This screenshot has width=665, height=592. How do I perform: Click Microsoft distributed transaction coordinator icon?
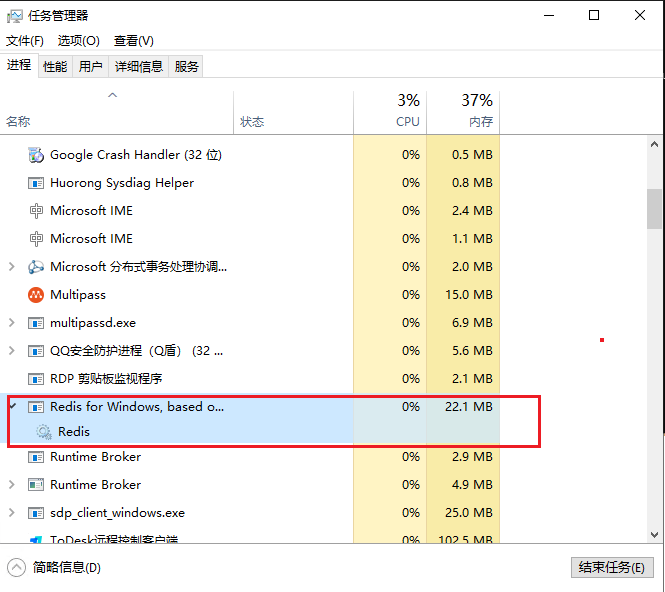pyautogui.click(x=36, y=267)
